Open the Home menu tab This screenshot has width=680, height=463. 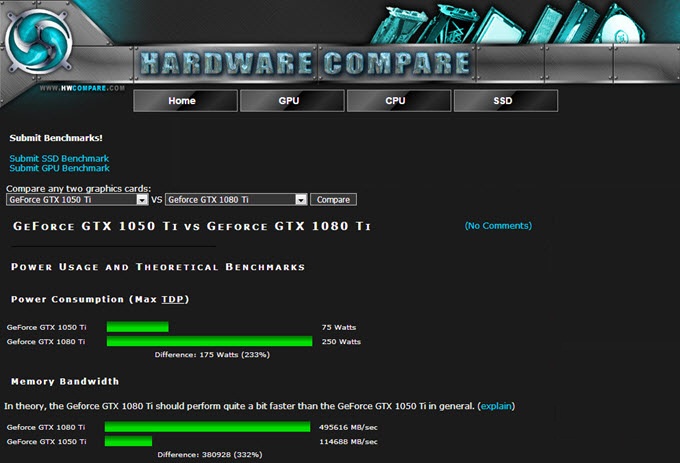[x=186, y=101]
